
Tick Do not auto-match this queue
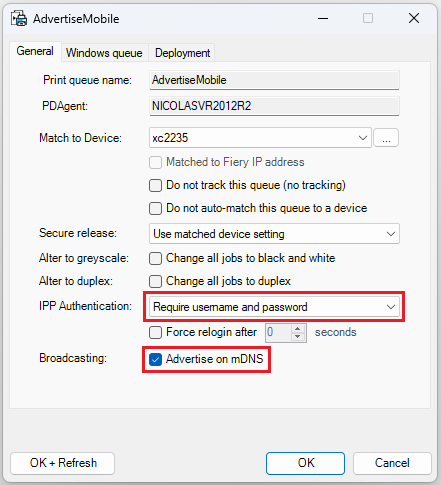pyautogui.click(x=155, y=208)
